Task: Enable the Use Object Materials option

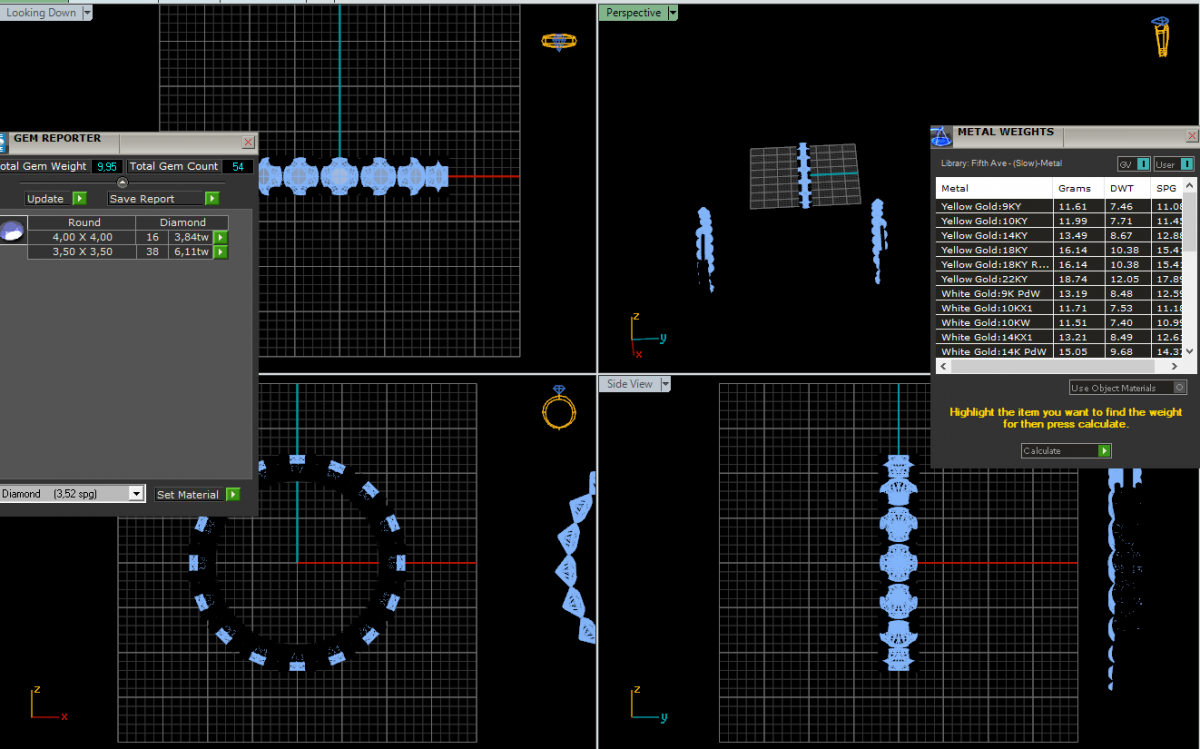Action: point(1180,388)
